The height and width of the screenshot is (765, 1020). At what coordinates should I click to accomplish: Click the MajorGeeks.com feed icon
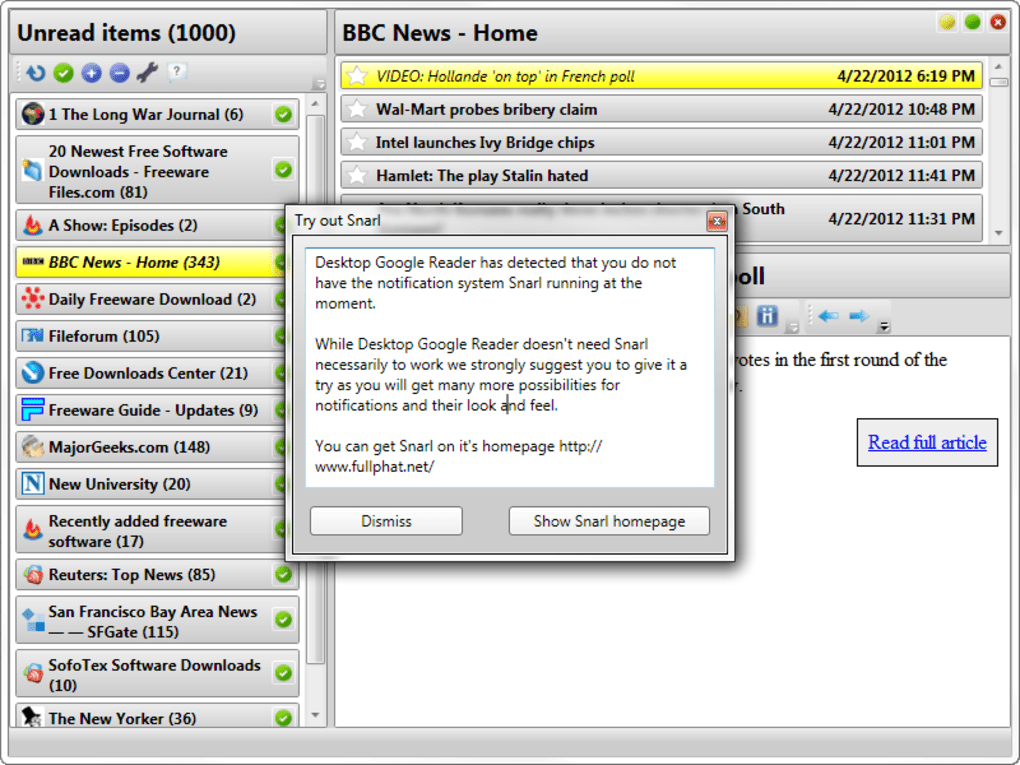[x=33, y=447]
